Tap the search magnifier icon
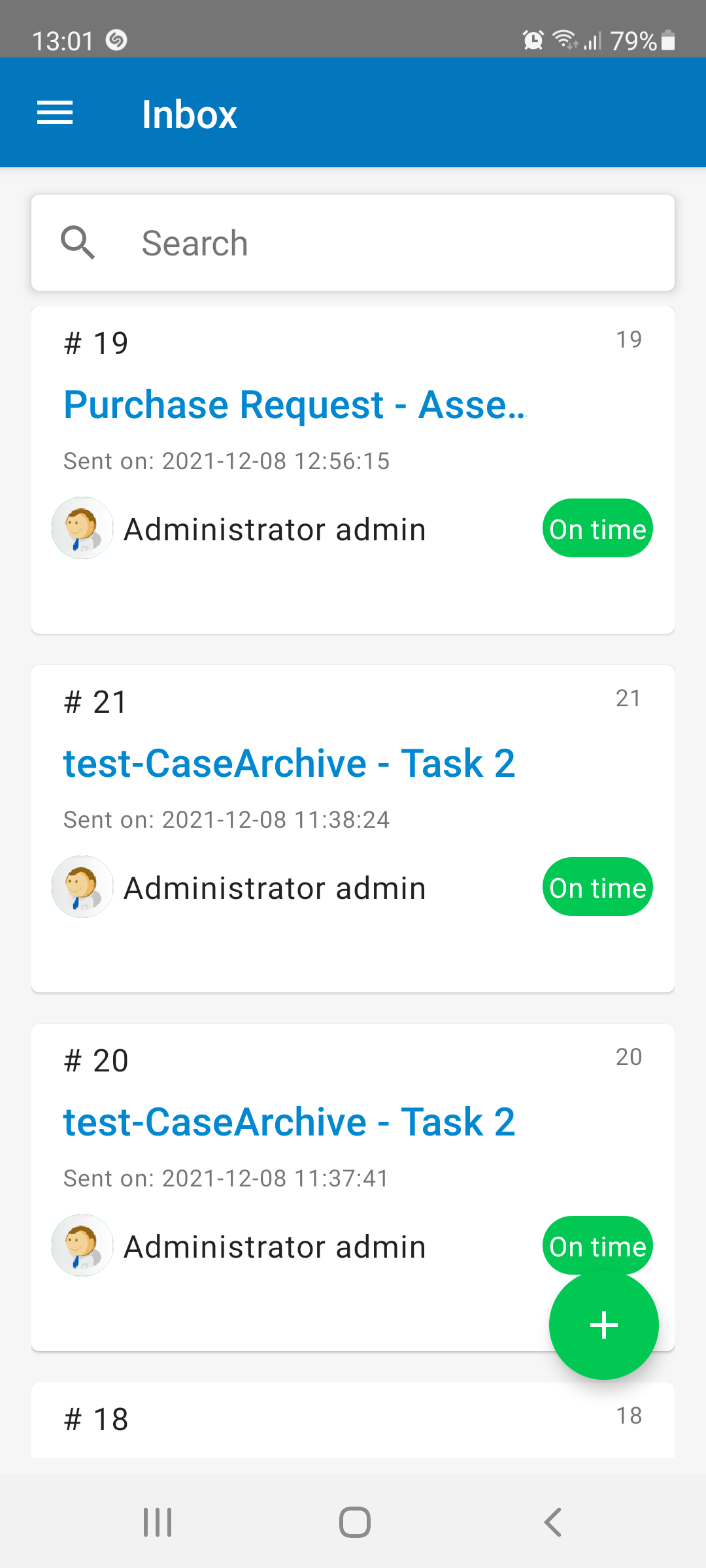The width and height of the screenshot is (706, 1568). pos(78,243)
